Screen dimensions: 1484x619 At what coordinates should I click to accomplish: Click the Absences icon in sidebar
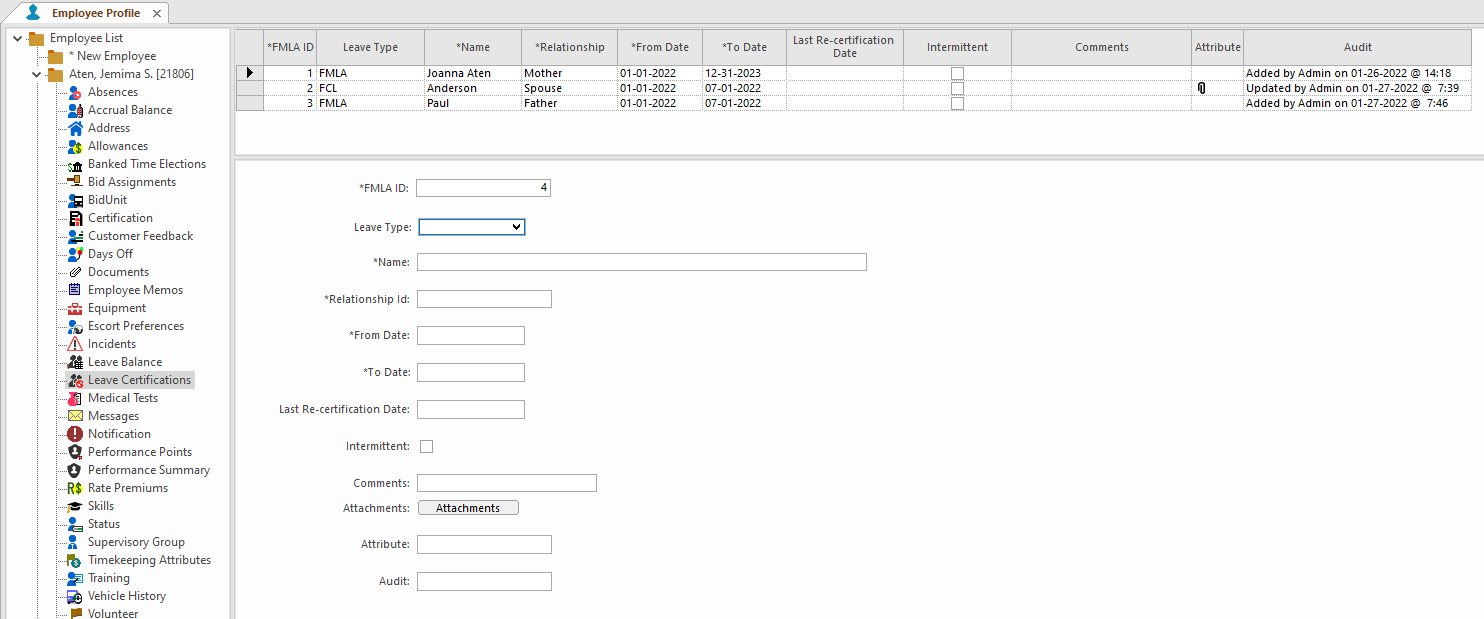(x=75, y=92)
